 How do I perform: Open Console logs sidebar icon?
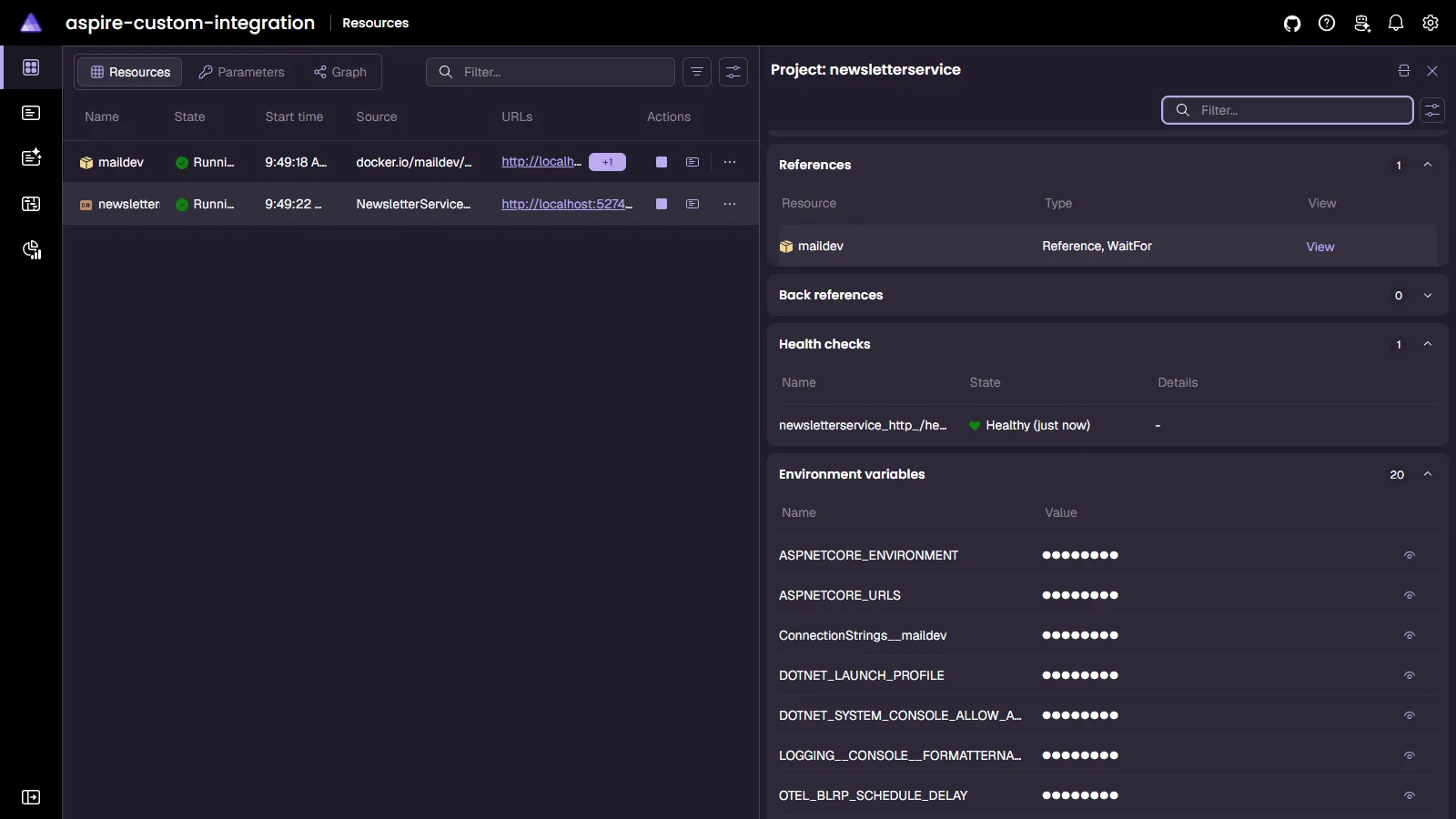click(x=31, y=113)
